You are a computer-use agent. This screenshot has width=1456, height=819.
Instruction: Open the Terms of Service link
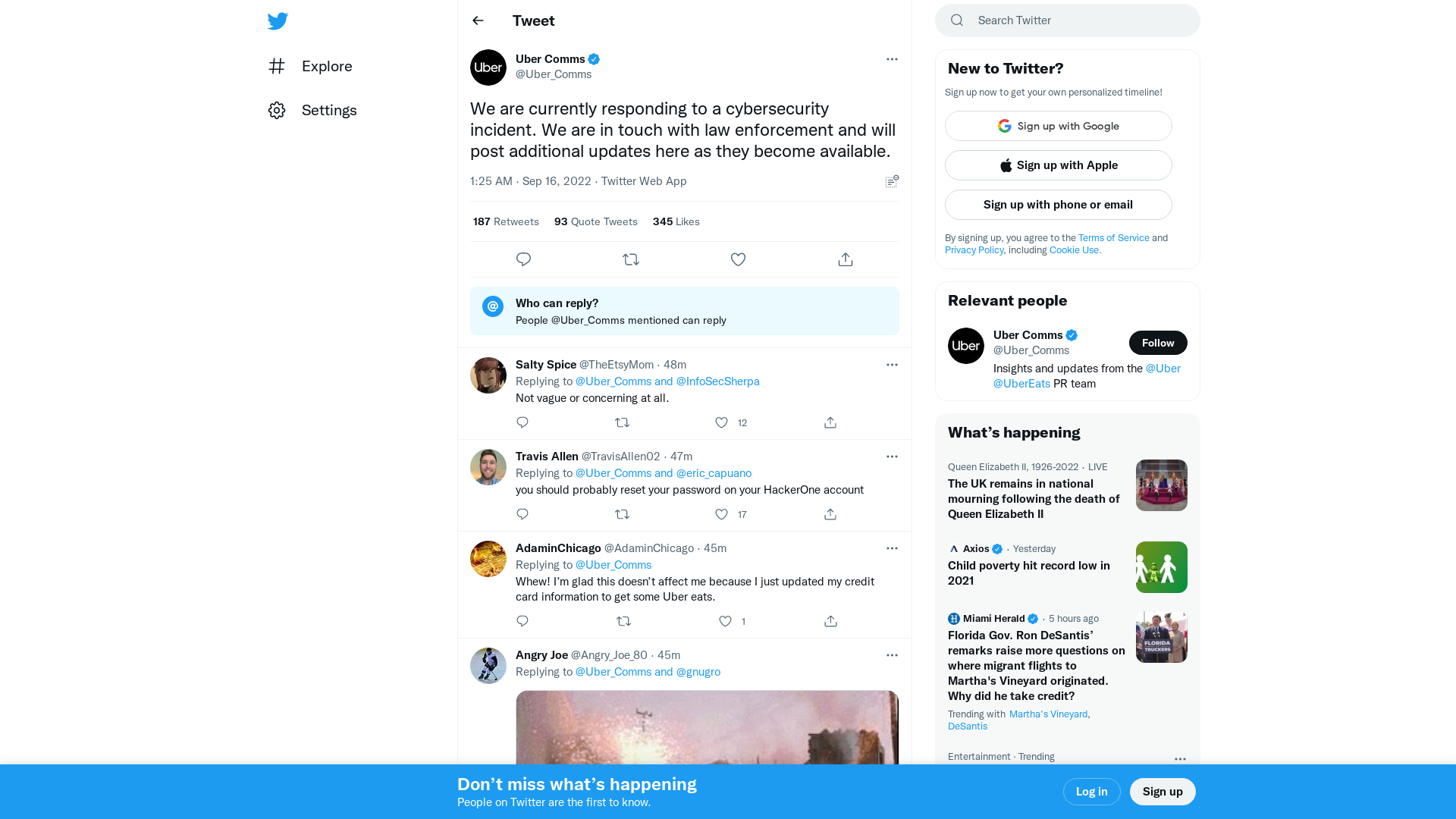[1113, 237]
